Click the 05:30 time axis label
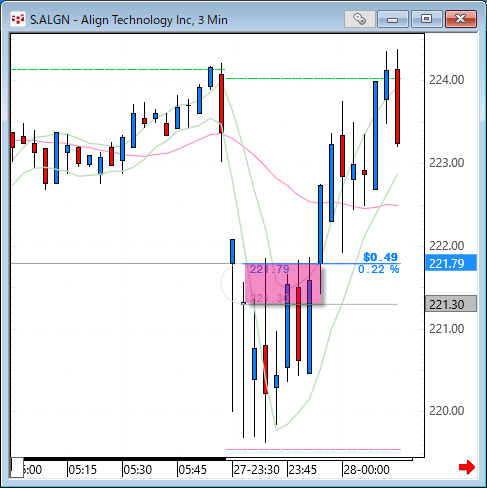This screenshot has height=488, width=487. point(137,470)
